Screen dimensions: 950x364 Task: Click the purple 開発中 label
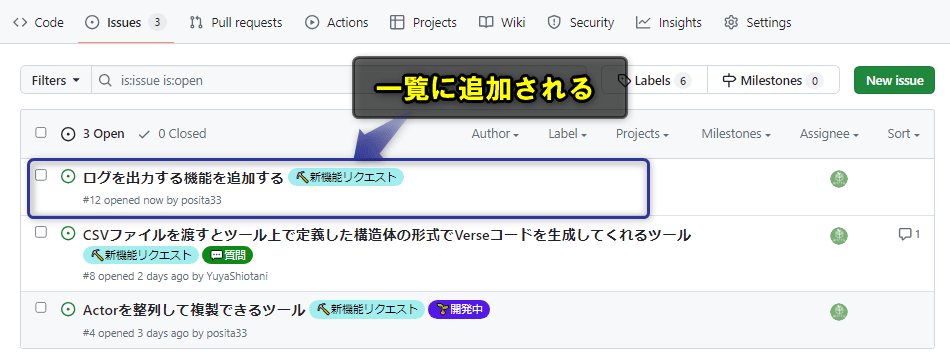459,309
